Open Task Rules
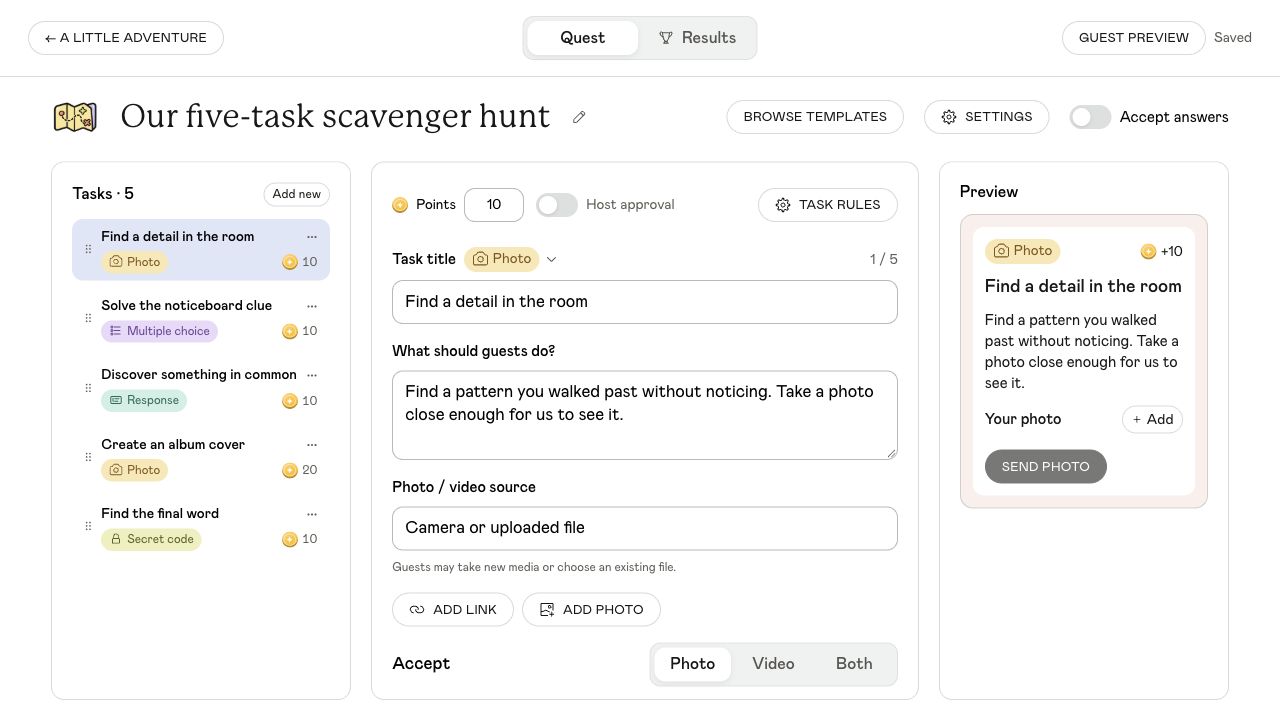The image size is (1280, 720). click(828, 205)
